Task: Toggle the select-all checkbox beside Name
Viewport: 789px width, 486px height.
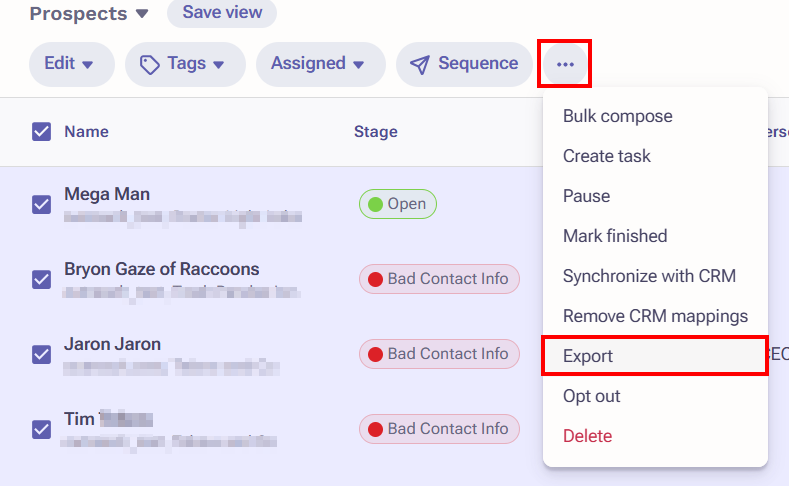Action: (41, 131)
